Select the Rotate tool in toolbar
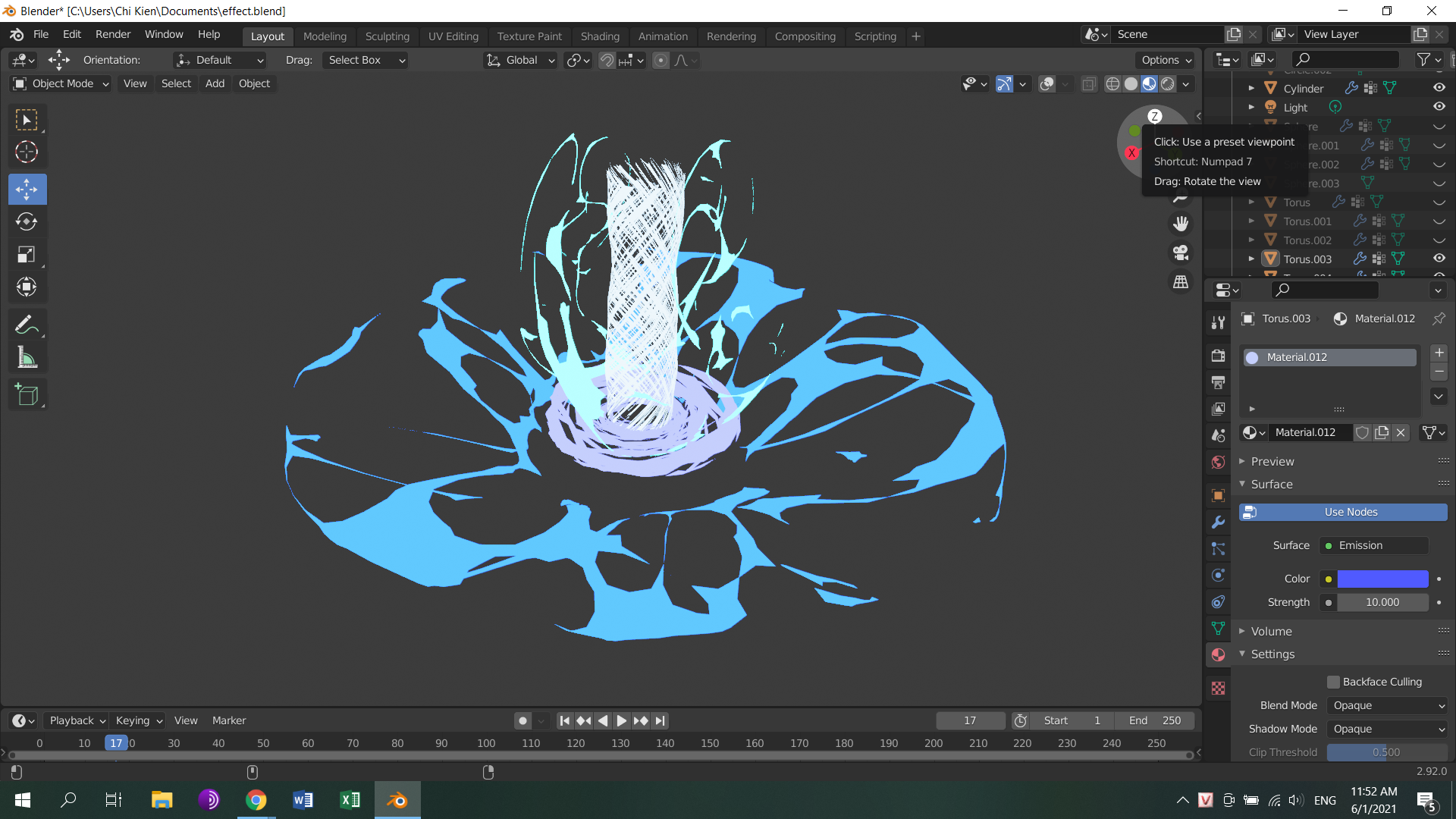This screenshot has width=1456, height=819. (27, 221)
